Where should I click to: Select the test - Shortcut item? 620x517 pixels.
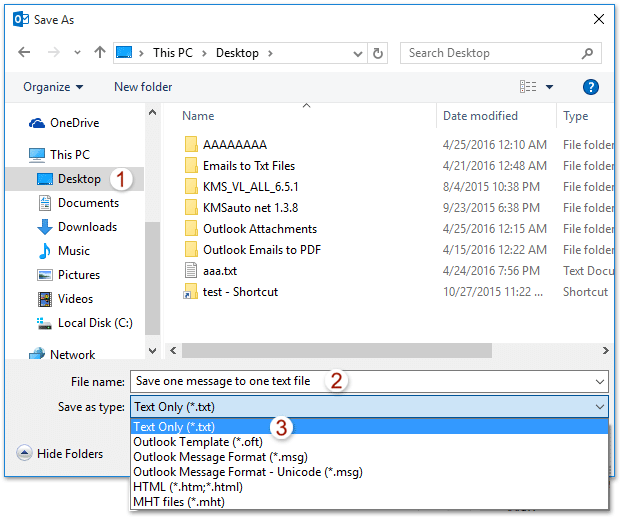(239, 292)
